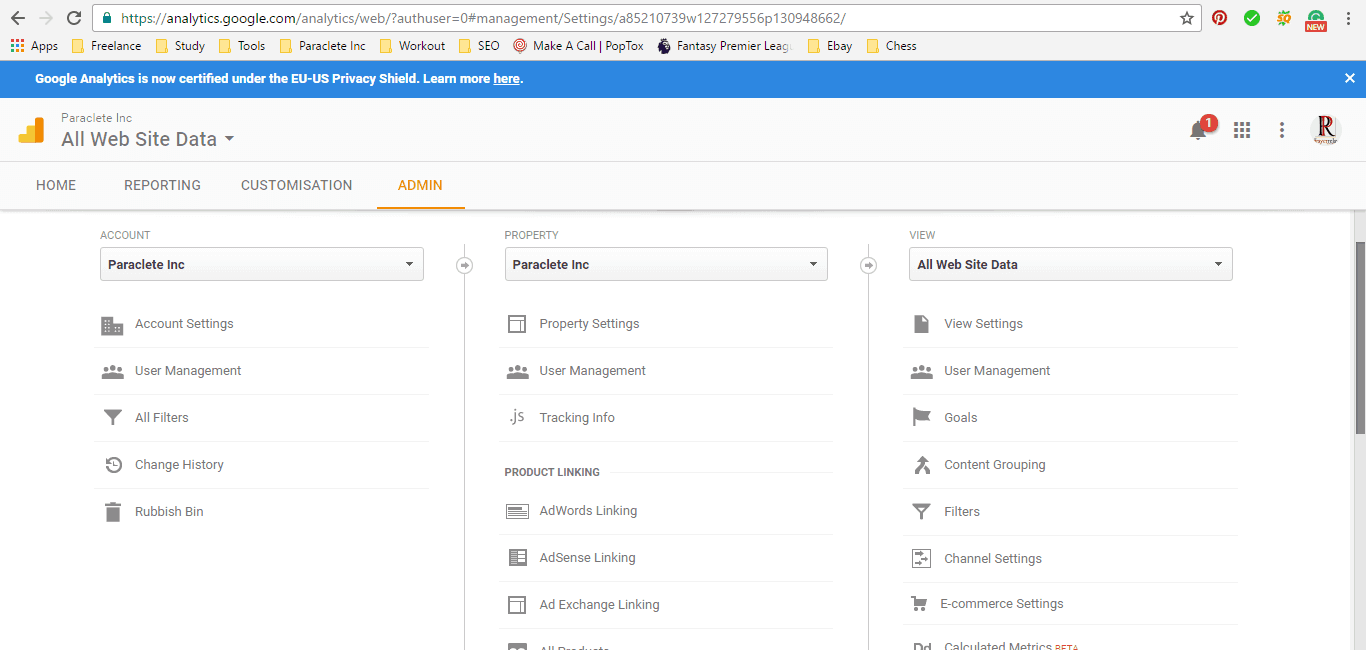
Task: Go back using browser back arrow
Action: tap(18, 18)
